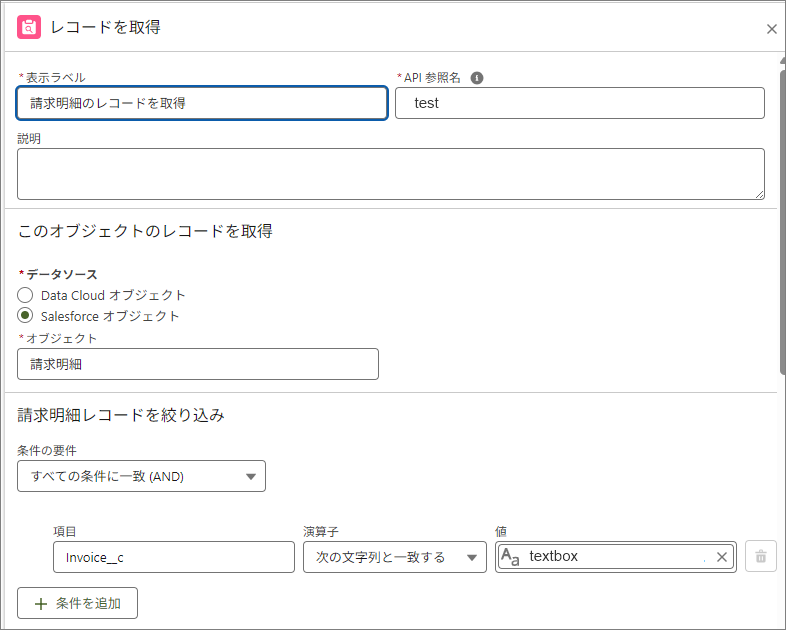The width and height of the screenshot is (786, 630).
Task: Click the textbox pill in the 値 field
Action: click(600, 557)
